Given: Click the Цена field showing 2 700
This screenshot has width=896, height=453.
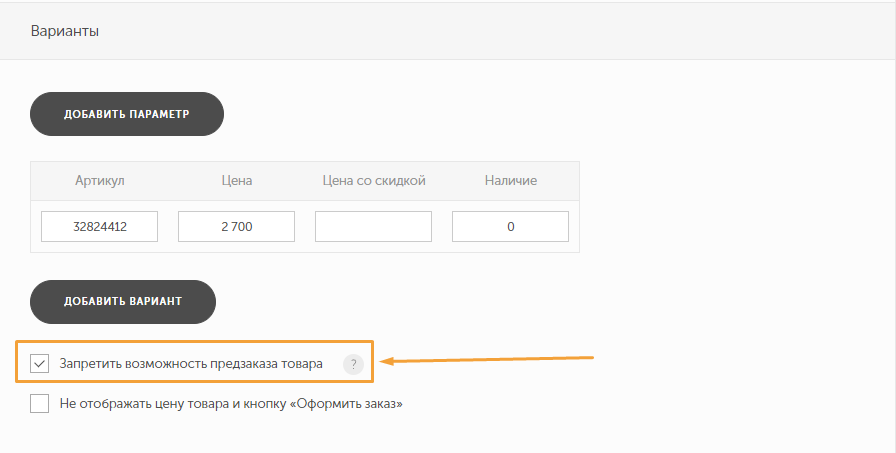Looking at the screenshot, I should tap(236, 227).
